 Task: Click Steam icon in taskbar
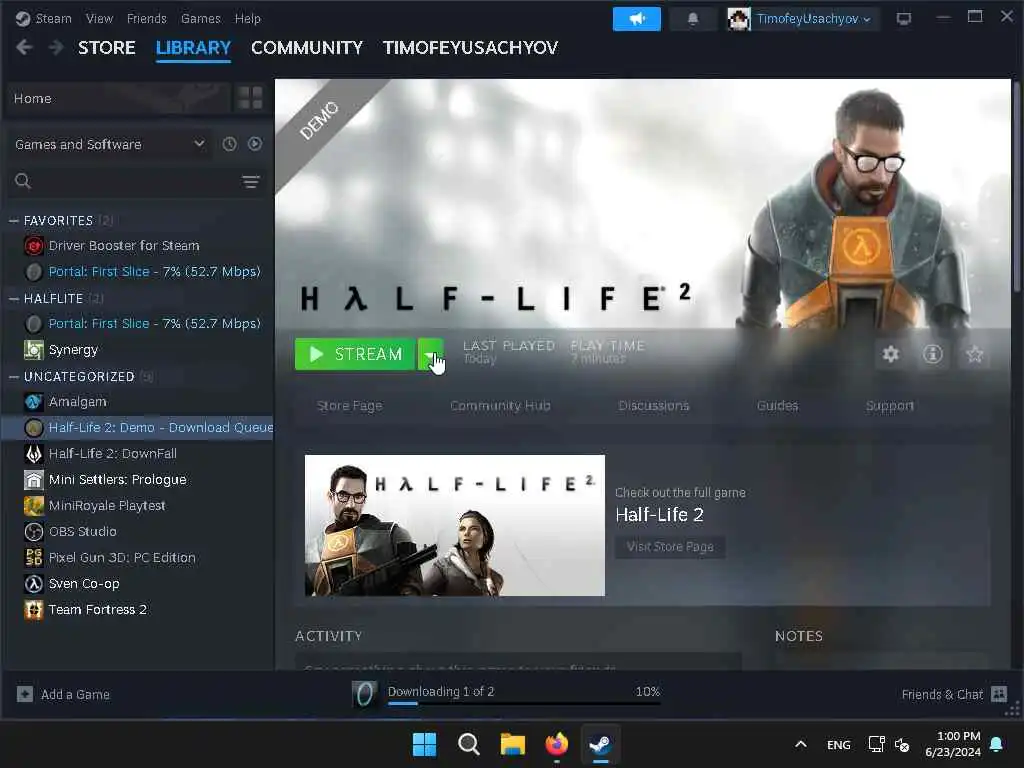point(600,744)
